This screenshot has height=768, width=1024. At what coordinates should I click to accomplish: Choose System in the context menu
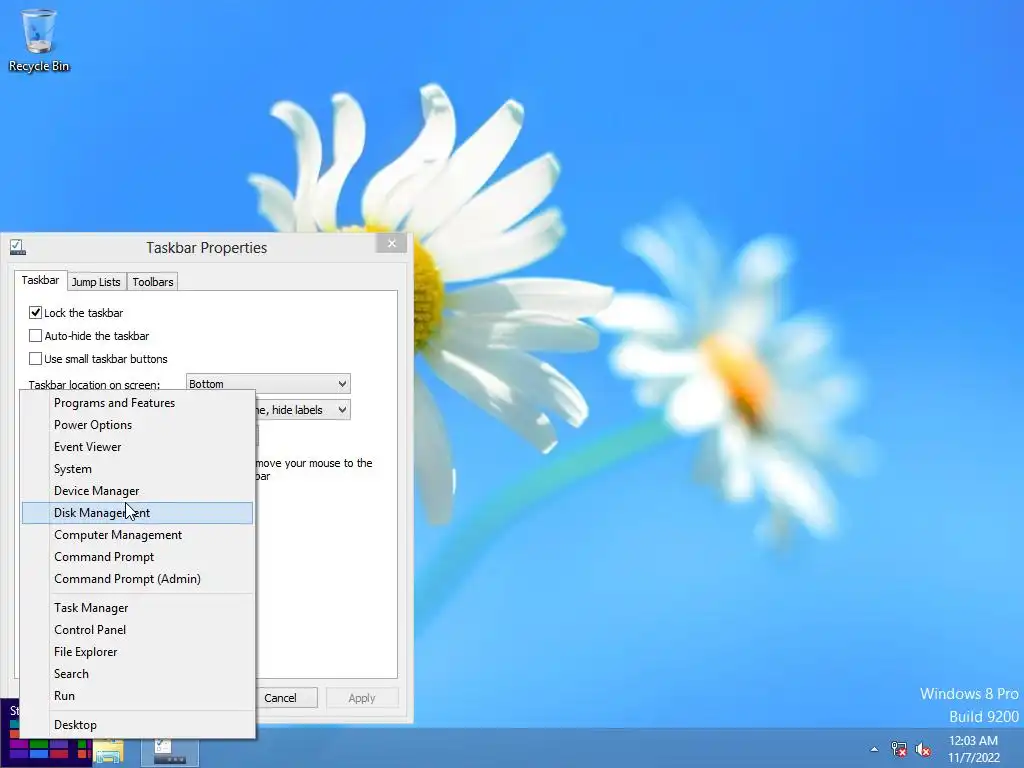[x=137, y=469]
